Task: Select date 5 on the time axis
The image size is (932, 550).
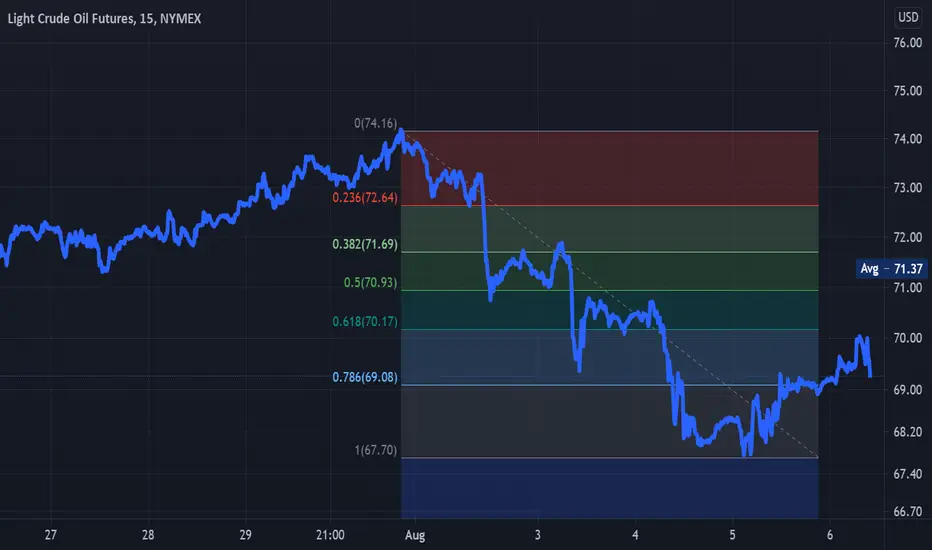Action: click(x=732, y=535)
